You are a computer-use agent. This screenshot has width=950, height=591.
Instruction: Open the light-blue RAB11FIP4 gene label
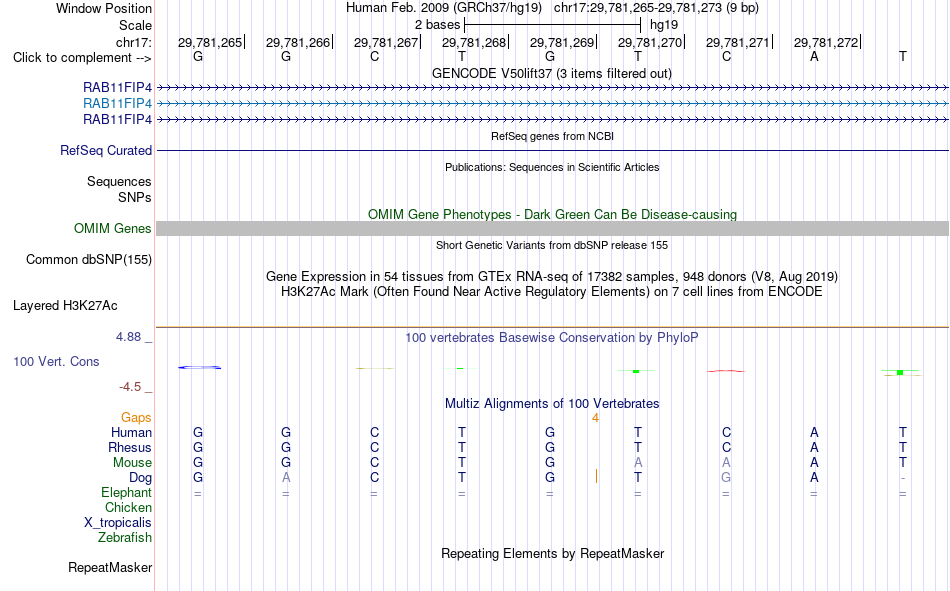(x=118, y=104)
